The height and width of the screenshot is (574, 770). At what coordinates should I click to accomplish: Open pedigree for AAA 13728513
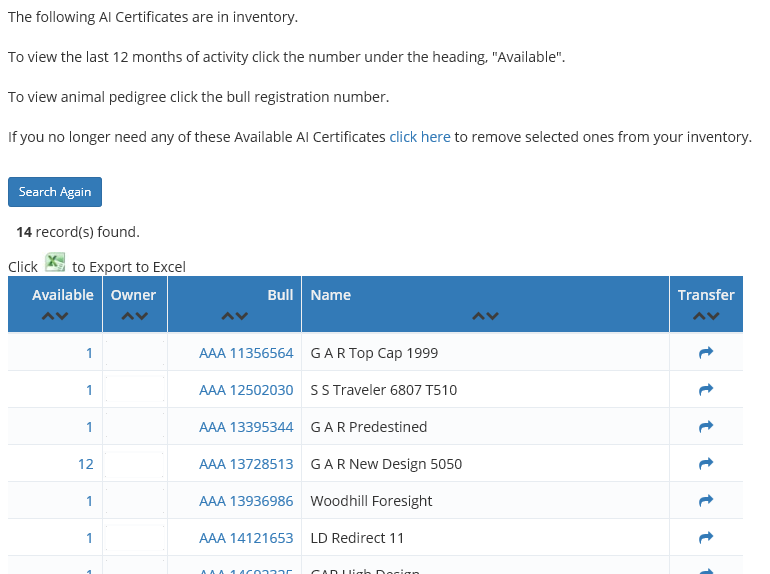[246, 464]
